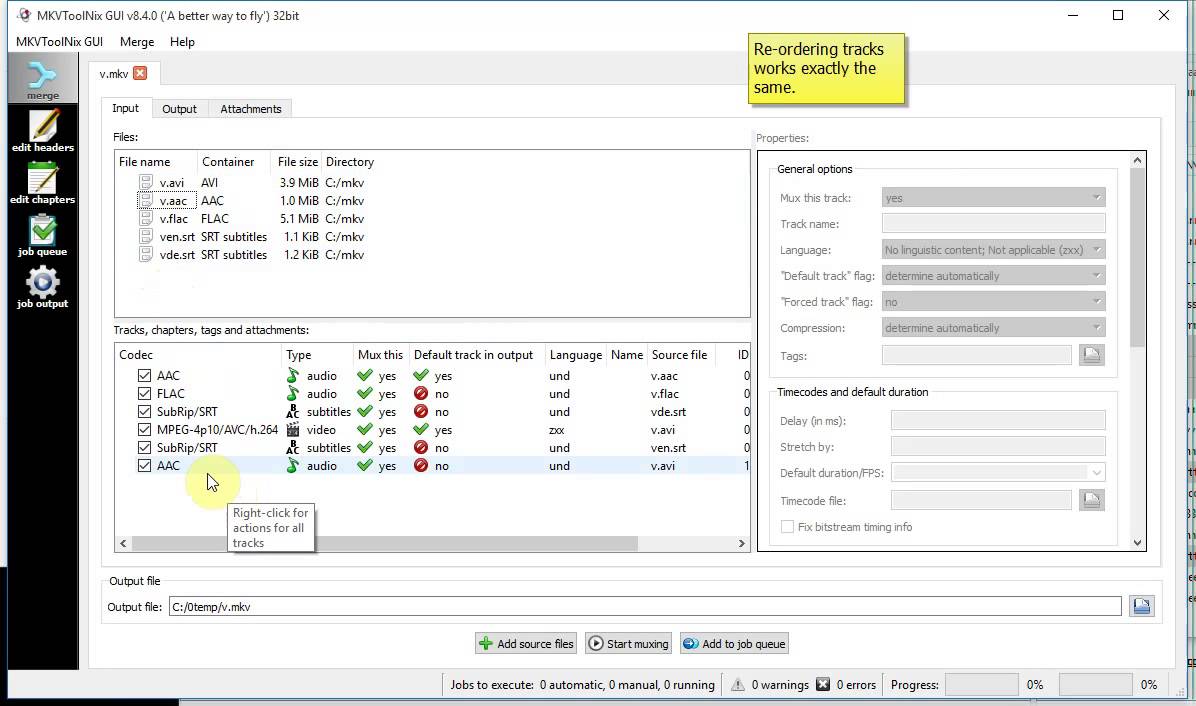Sort tracks by Language column header
The image size is (1196, 706).
575,355
